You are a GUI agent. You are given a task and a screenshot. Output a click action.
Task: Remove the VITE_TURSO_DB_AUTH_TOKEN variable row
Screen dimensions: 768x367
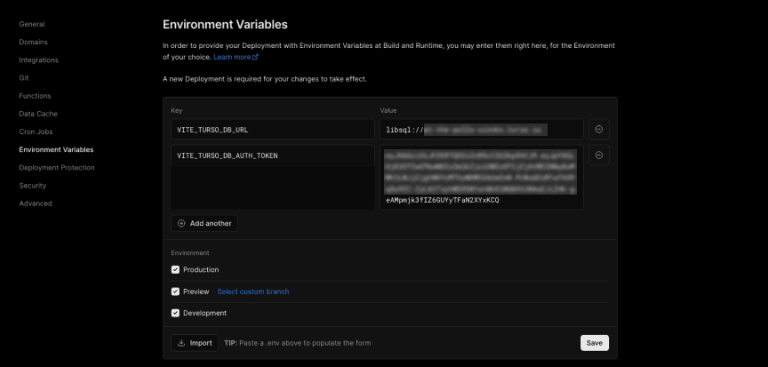pos(599,155)
